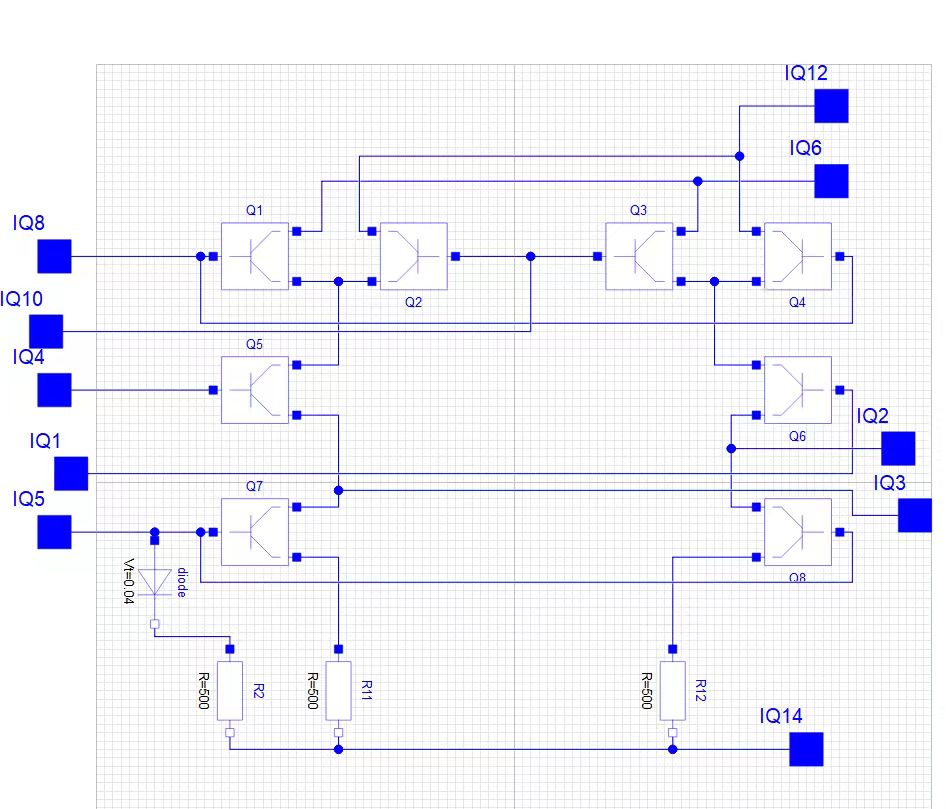Click resistor R11 component
This screenshot has height=809, width=952.
tap(338, 691)
